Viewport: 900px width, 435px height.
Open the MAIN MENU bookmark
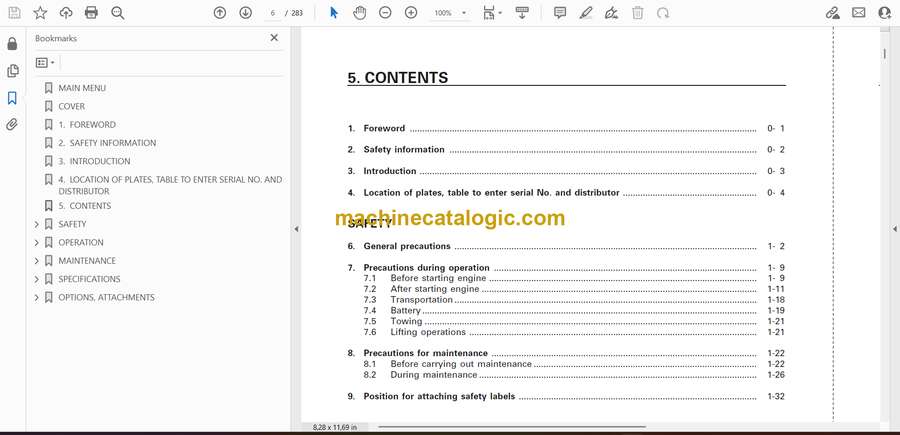82,88
